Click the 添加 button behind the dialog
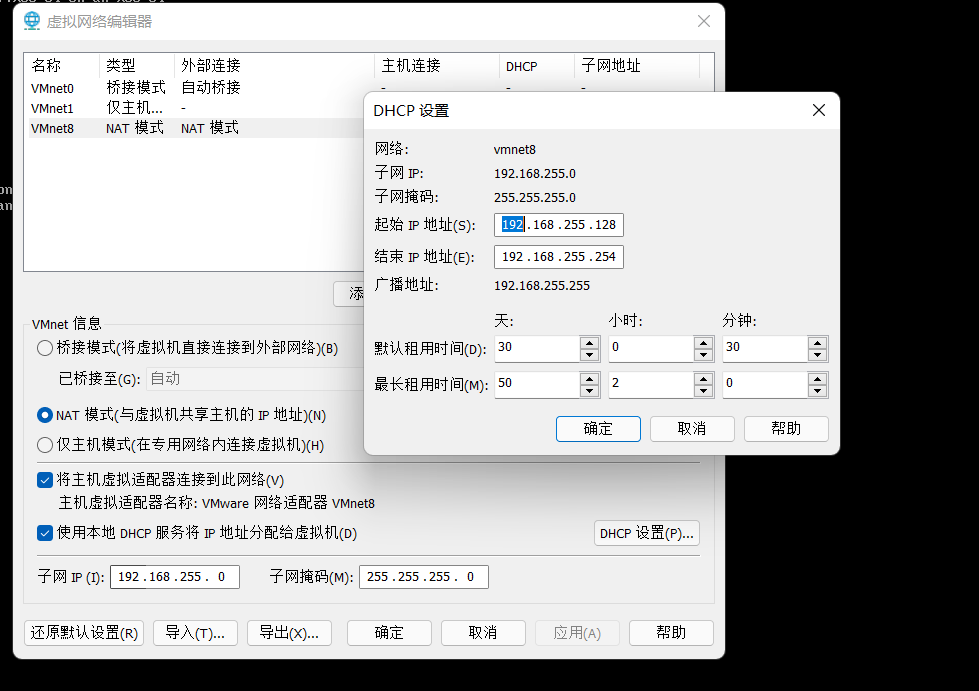Screen dimensions: 979x691 click(350, 294)
